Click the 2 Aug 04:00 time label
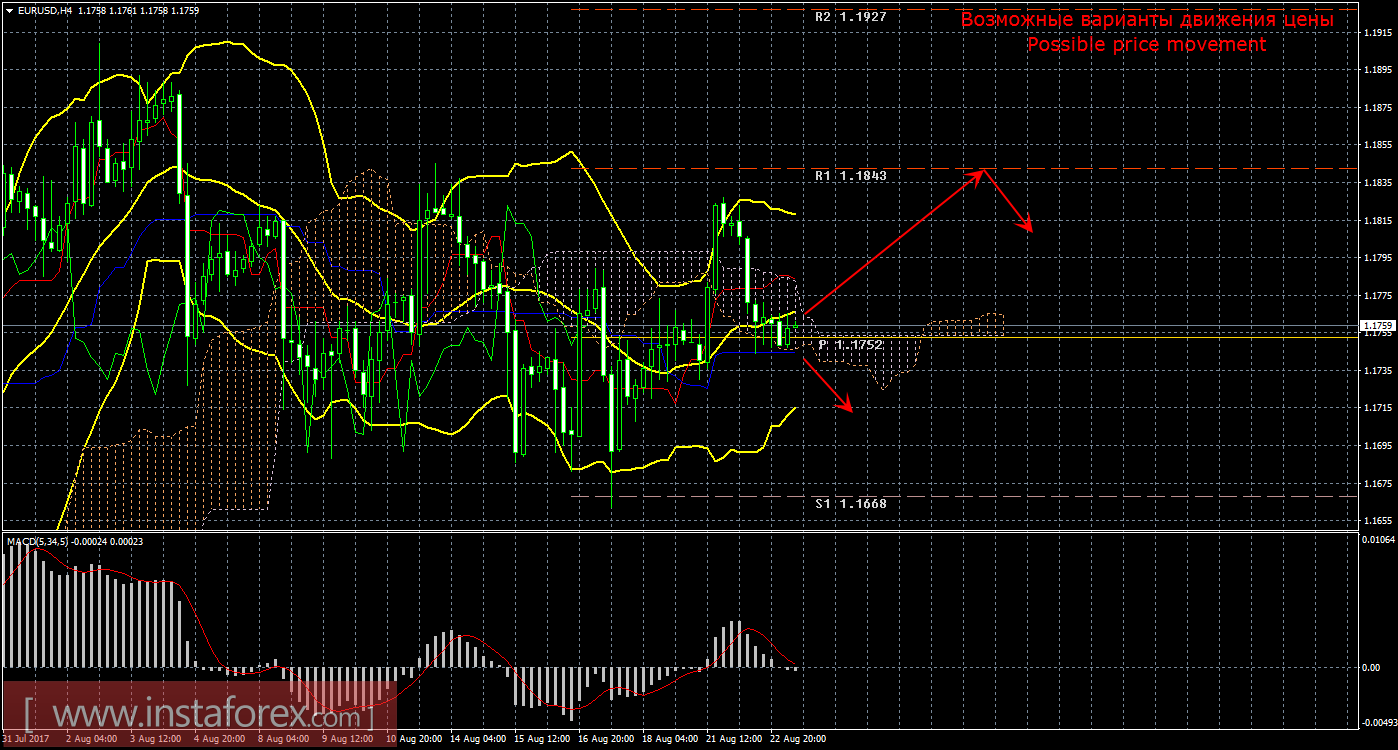1398x750 pixels. (90, 739)
